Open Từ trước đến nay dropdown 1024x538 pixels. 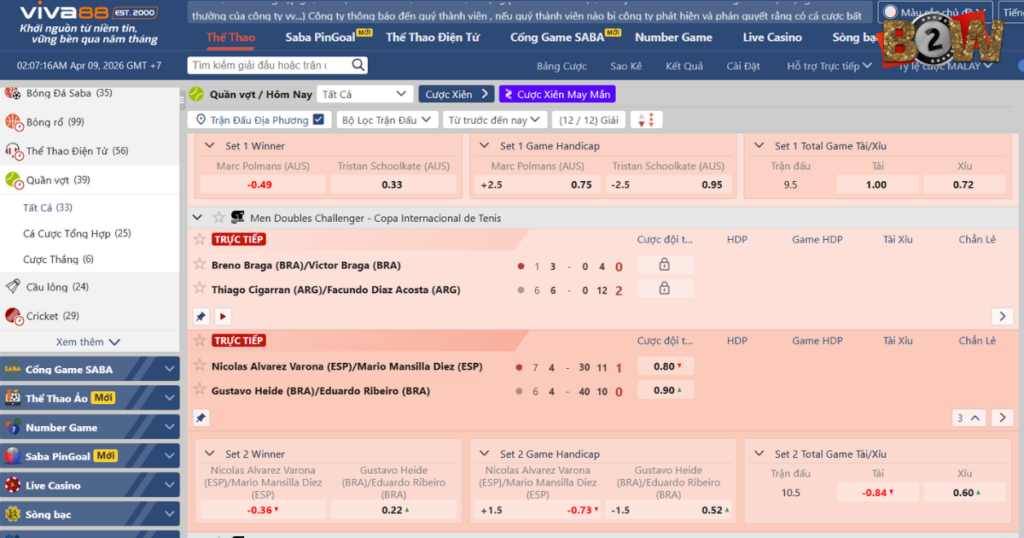tap(494, 120)
